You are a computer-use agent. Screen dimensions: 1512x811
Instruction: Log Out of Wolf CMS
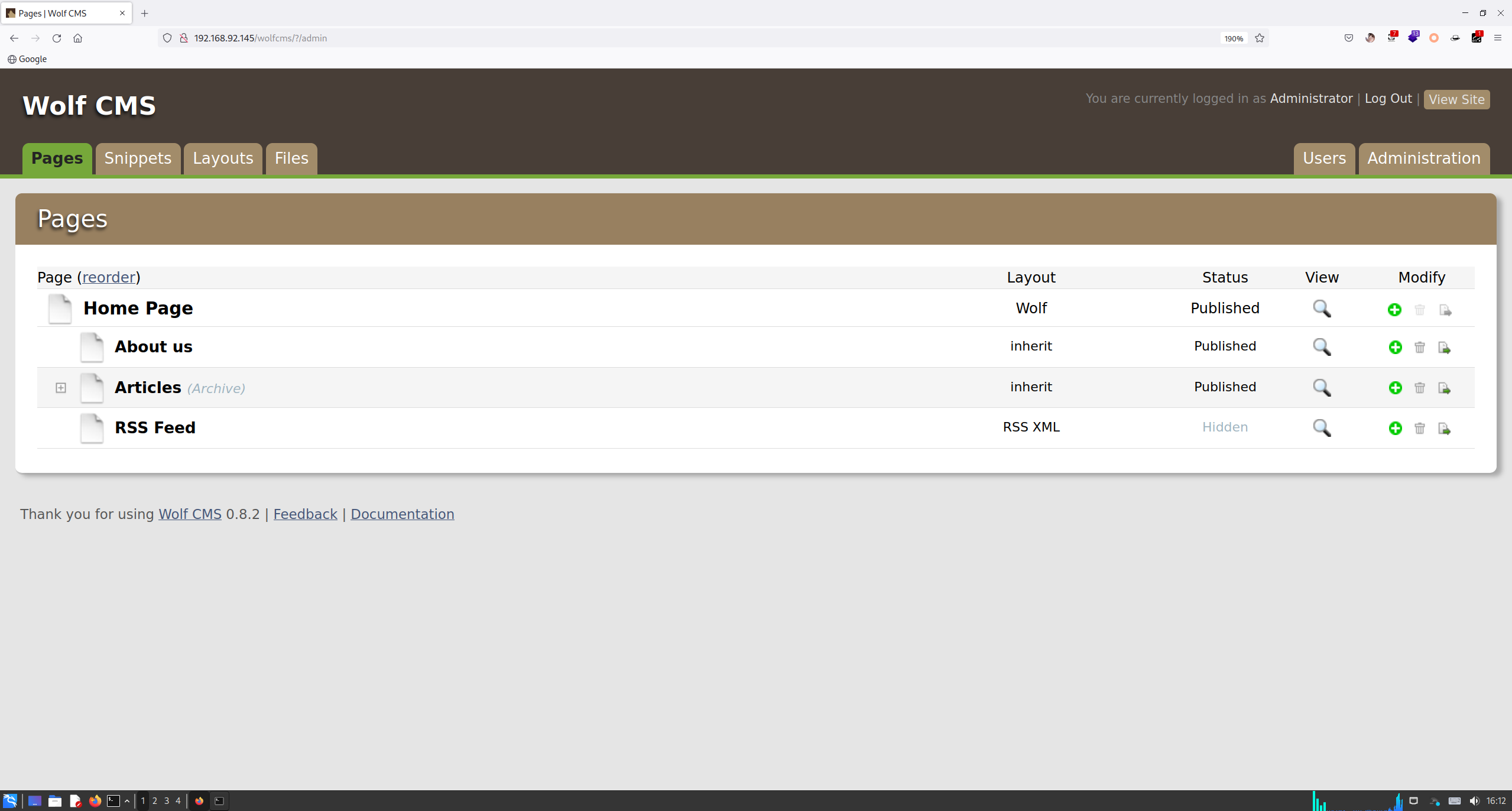click(x=1388, y=99)
